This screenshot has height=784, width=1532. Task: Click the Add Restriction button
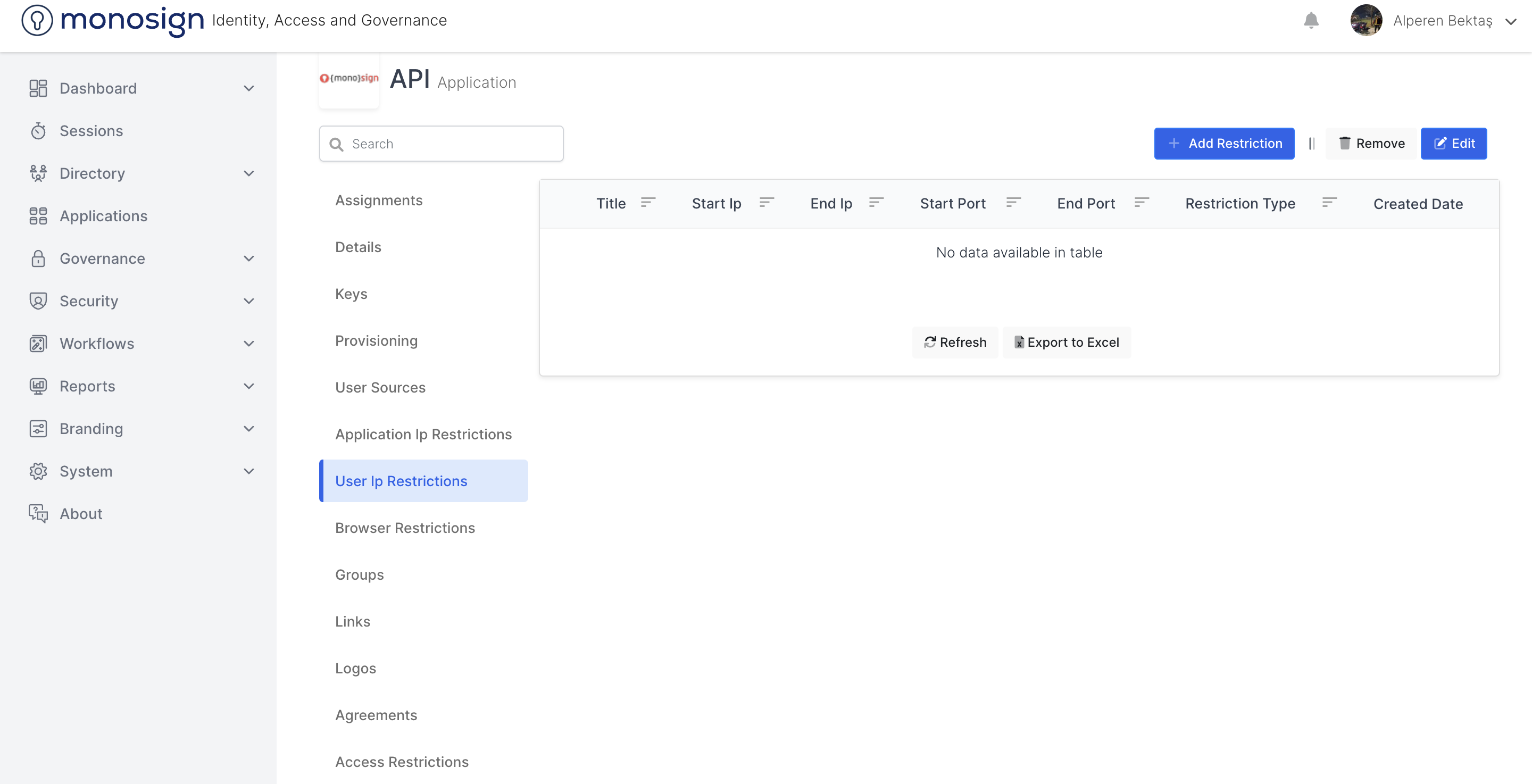point(1224,144)
